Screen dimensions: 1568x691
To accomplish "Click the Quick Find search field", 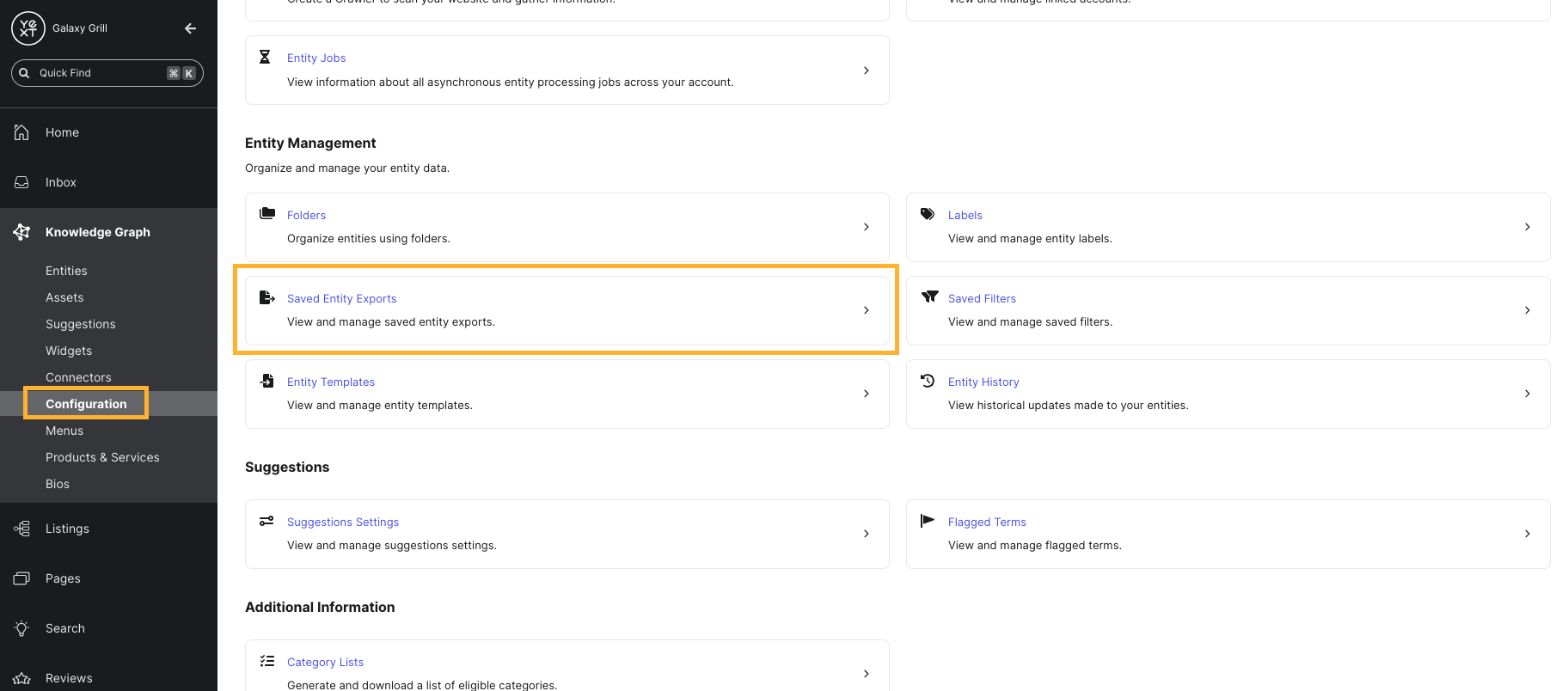I will point(99,73).
